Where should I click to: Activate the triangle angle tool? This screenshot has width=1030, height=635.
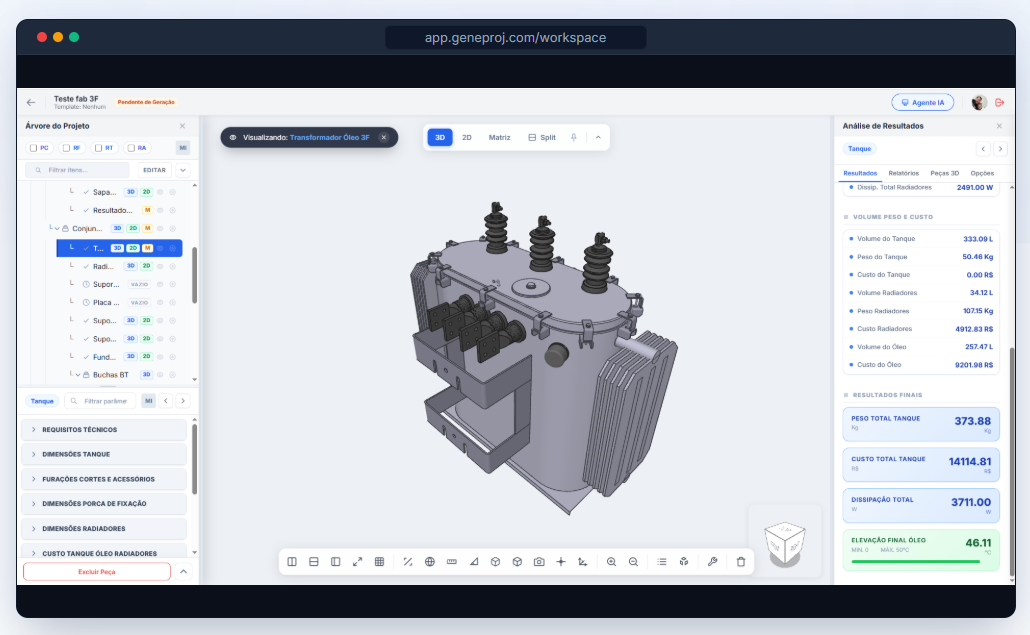(474, 561)
